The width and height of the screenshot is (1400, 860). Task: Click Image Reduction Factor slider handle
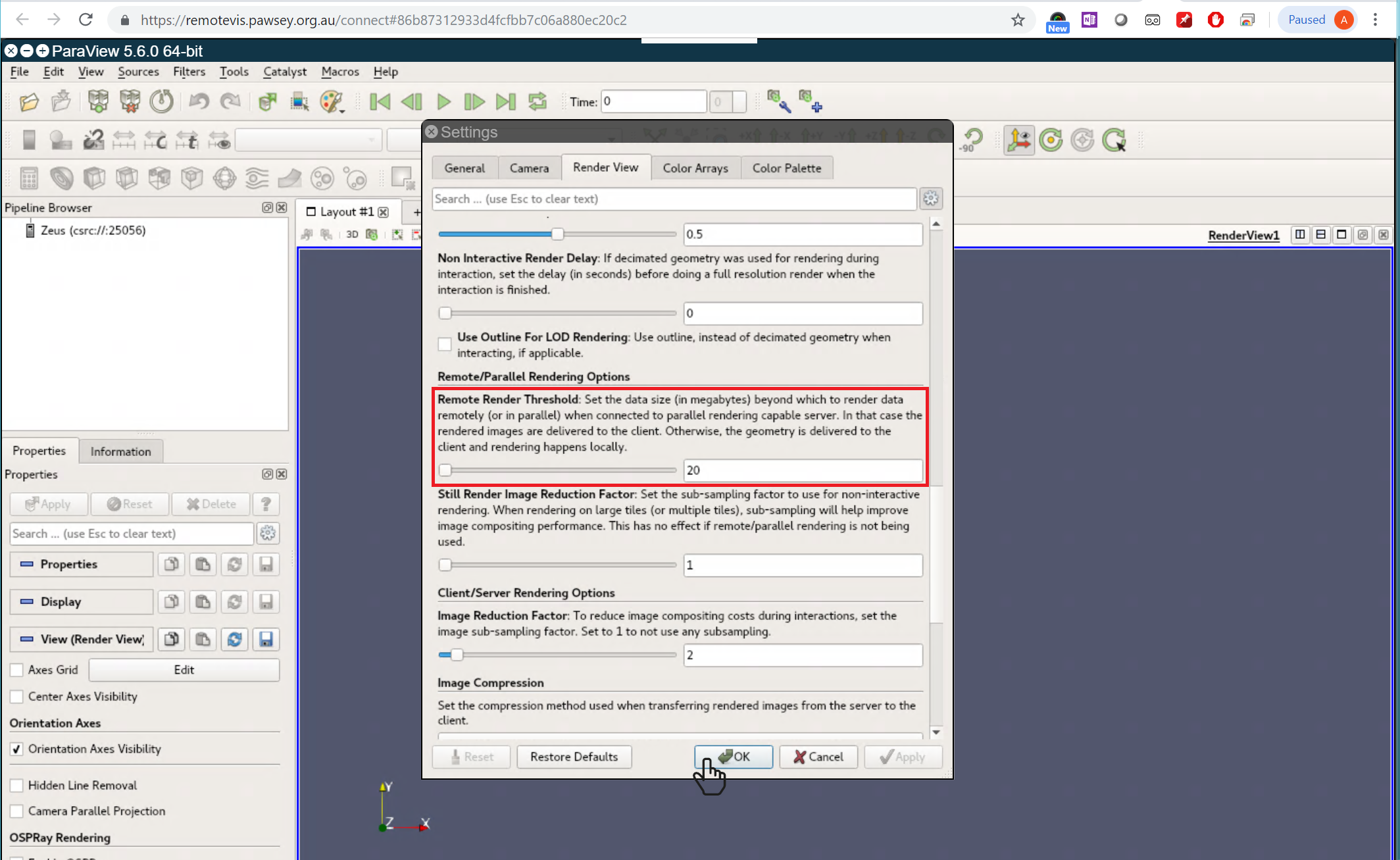coord(457,655)
